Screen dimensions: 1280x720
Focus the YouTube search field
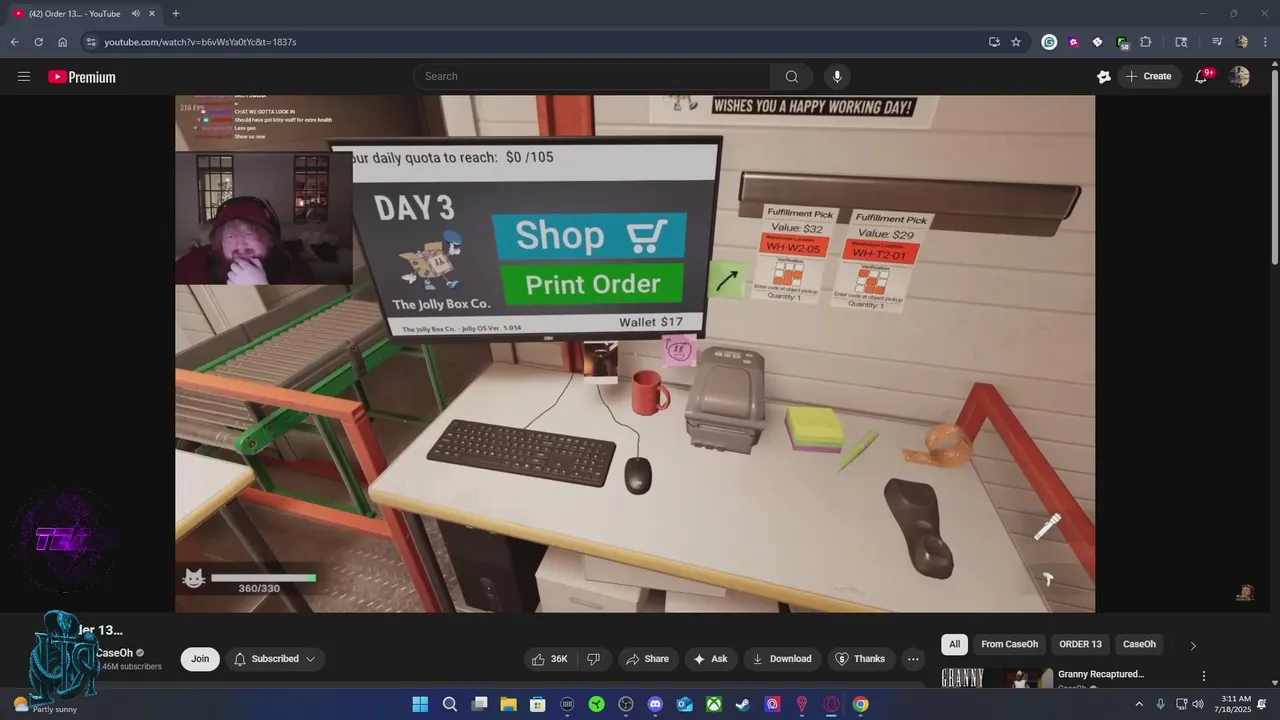pyautogui.click(x=592, y=77)
